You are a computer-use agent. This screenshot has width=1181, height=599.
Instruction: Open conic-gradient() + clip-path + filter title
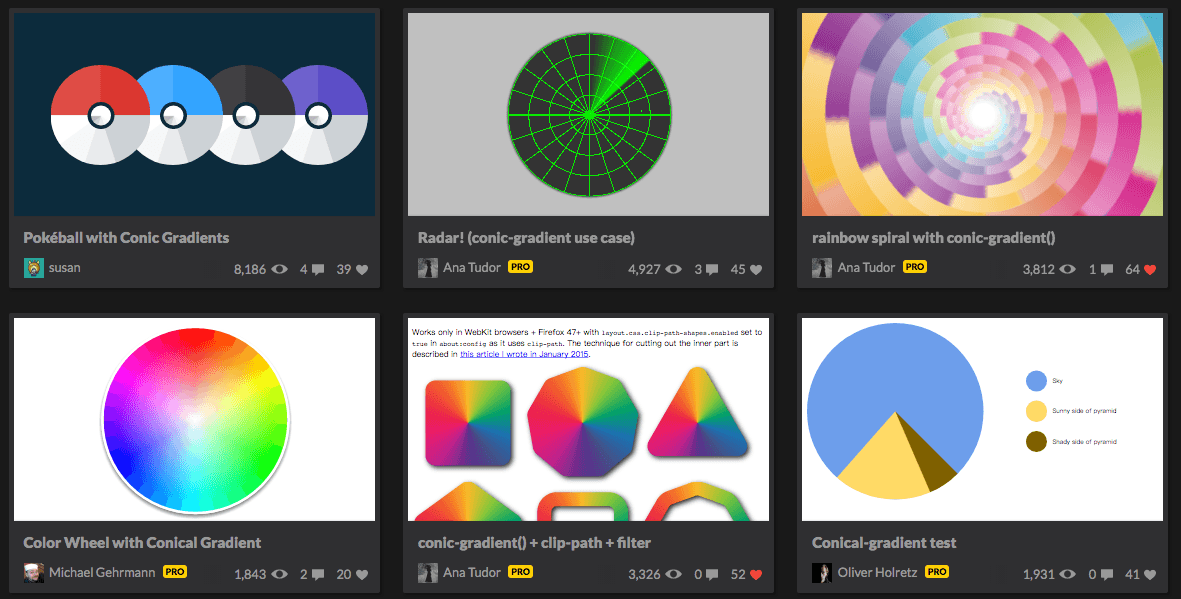[535, 542]
